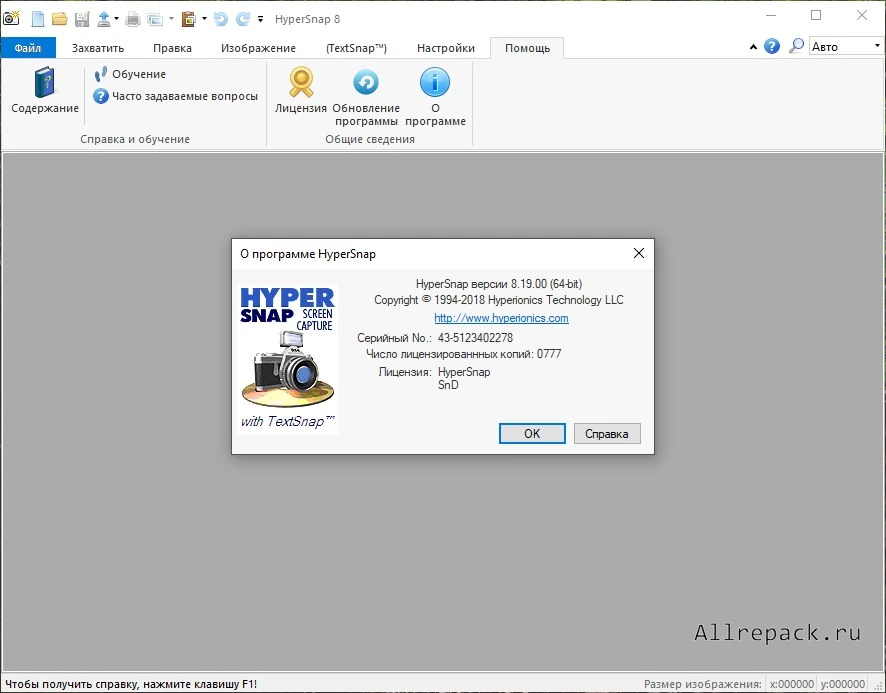
Task: Click the blue help question icon
Action: (x=772, y=46)
